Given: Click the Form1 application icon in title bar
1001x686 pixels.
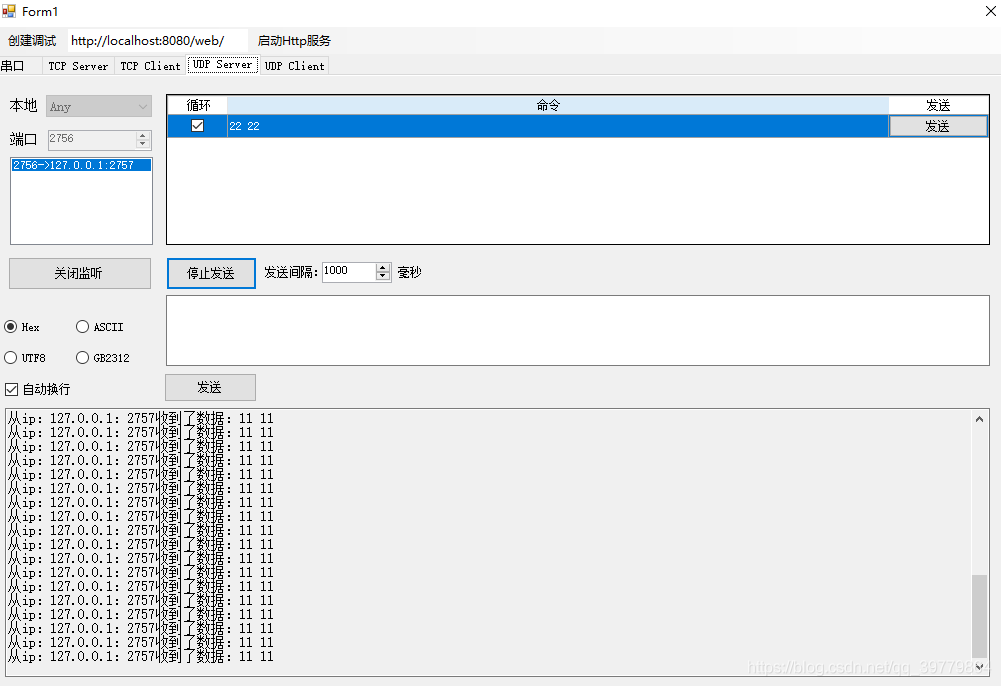Looking at the screenshot, I should (9, 11).
